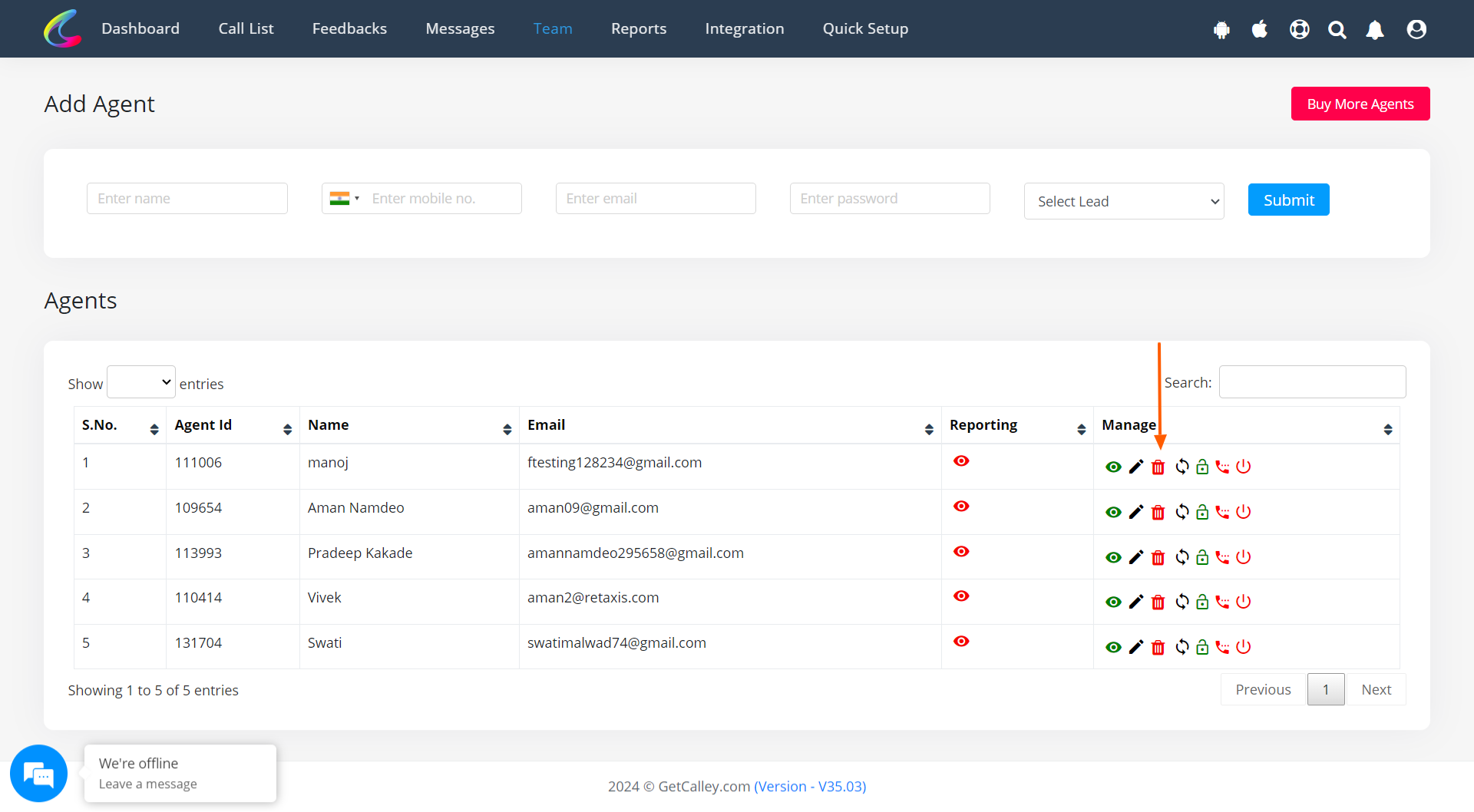Open the Version - V35.03 link
Screen dimensions: 1474x812
810,786
